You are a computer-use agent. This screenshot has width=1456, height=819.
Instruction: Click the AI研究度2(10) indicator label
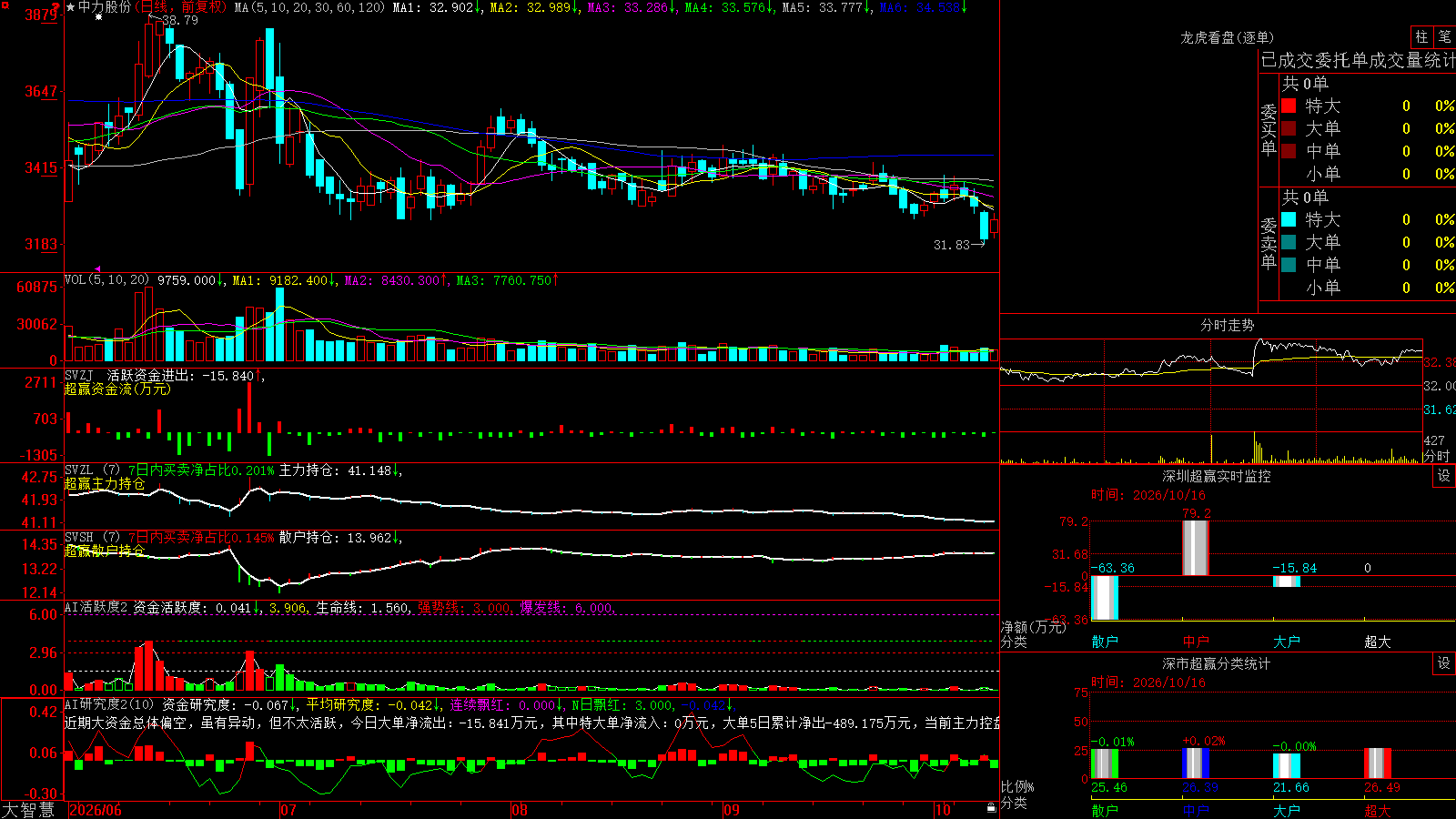(109, 704)
